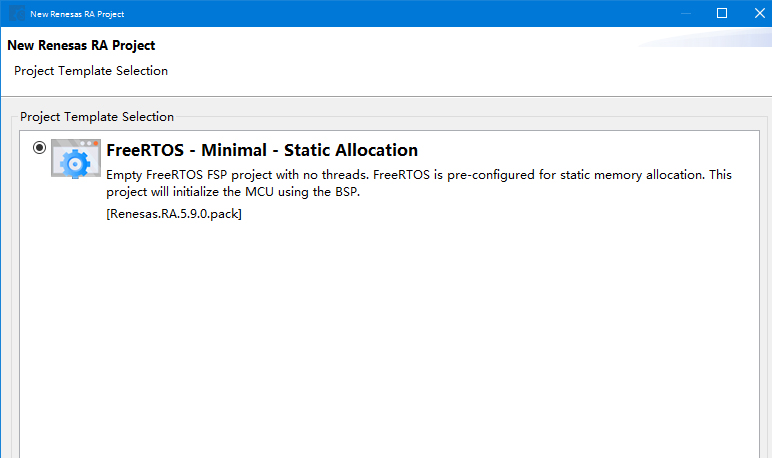
Task: Click the blank area below the FreeRTOS template
Action: 390,340
